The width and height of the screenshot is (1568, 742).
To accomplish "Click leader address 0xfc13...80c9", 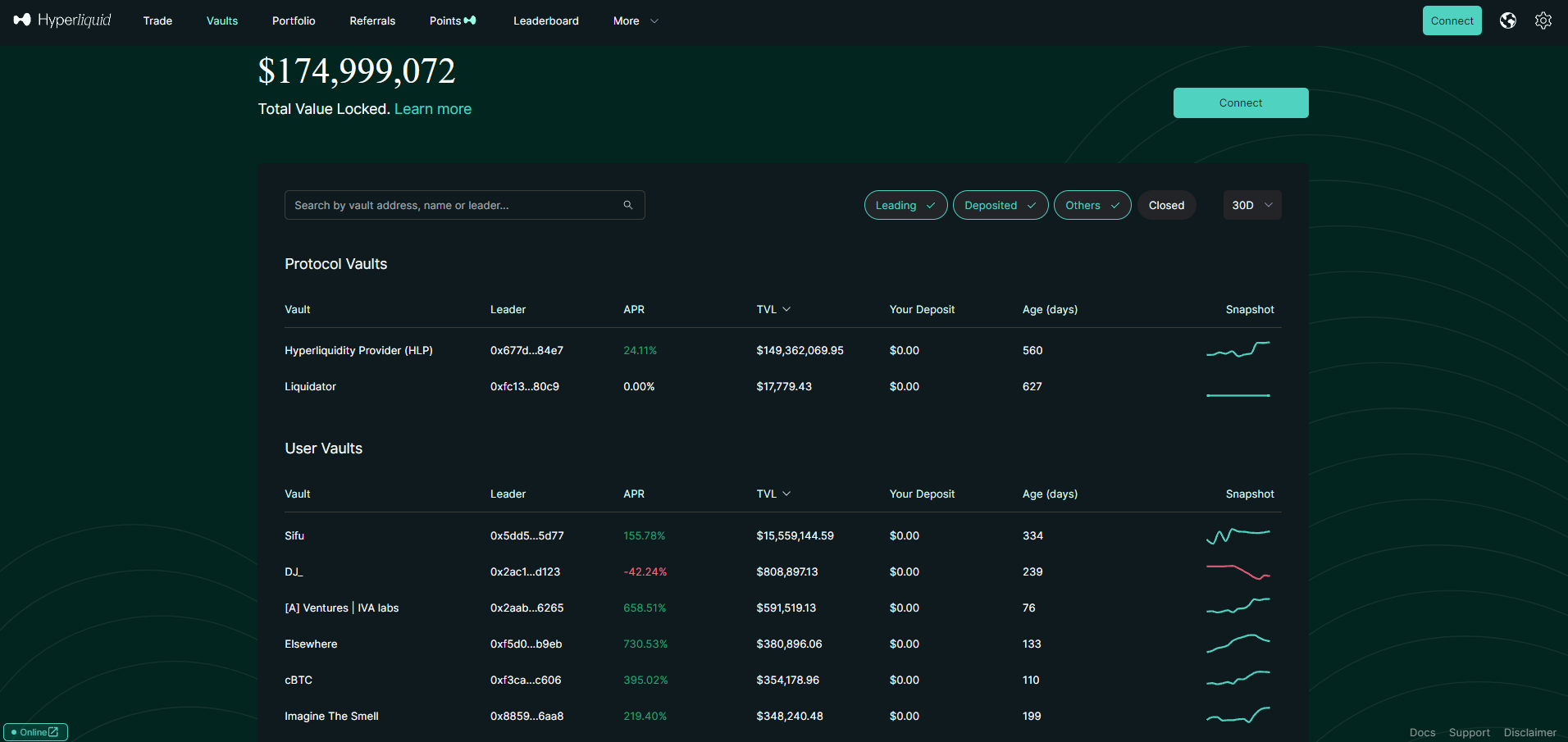I will [x=525, y=386].
